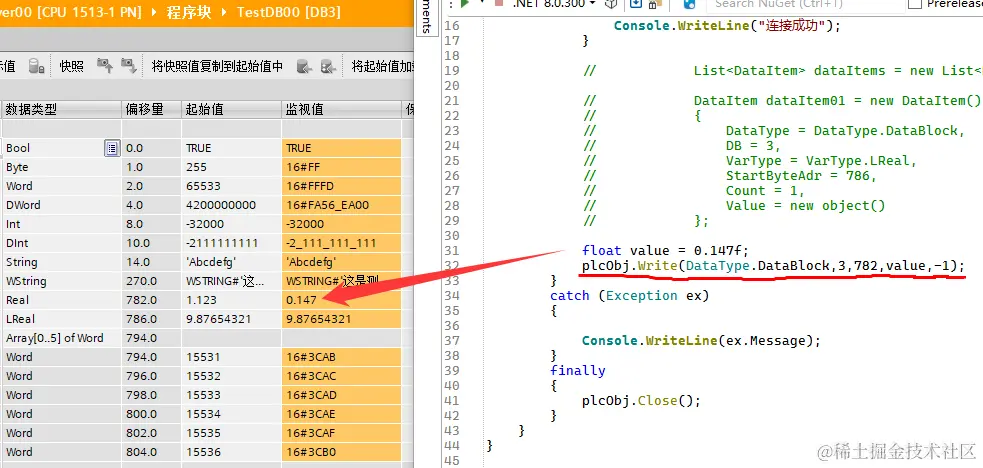Click the cube icon next to .NET 8.0.300
The height and width of the screenshot is (468, 983).
click(612, 4)
